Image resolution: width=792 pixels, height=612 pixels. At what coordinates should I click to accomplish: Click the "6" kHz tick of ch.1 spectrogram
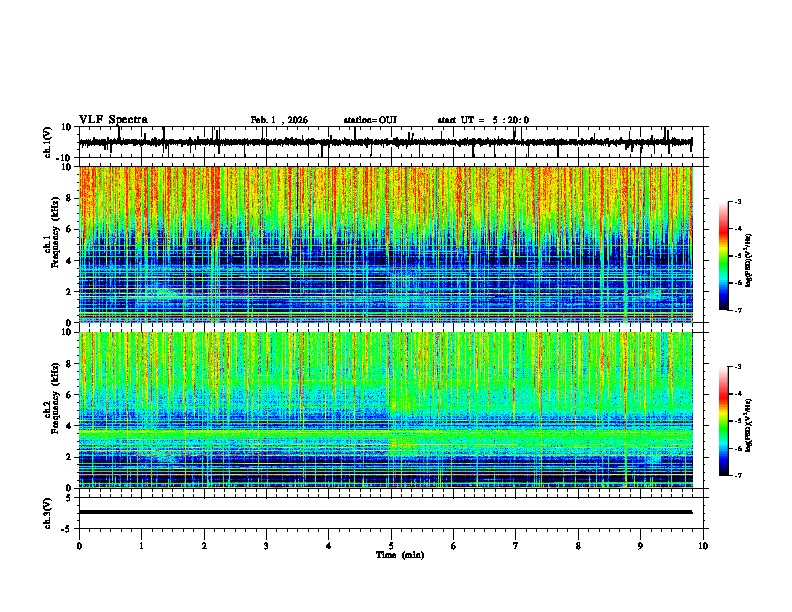69,229
